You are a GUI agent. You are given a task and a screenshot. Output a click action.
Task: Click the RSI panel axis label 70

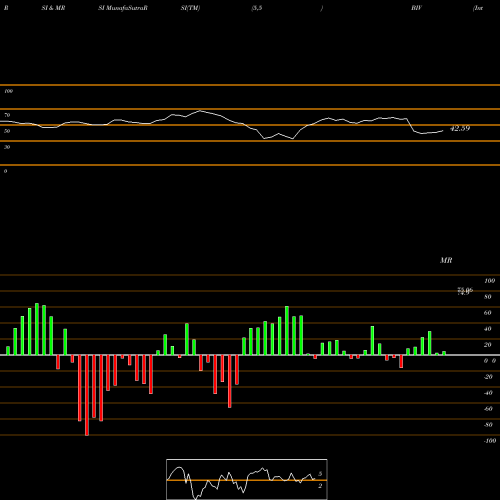7,115
